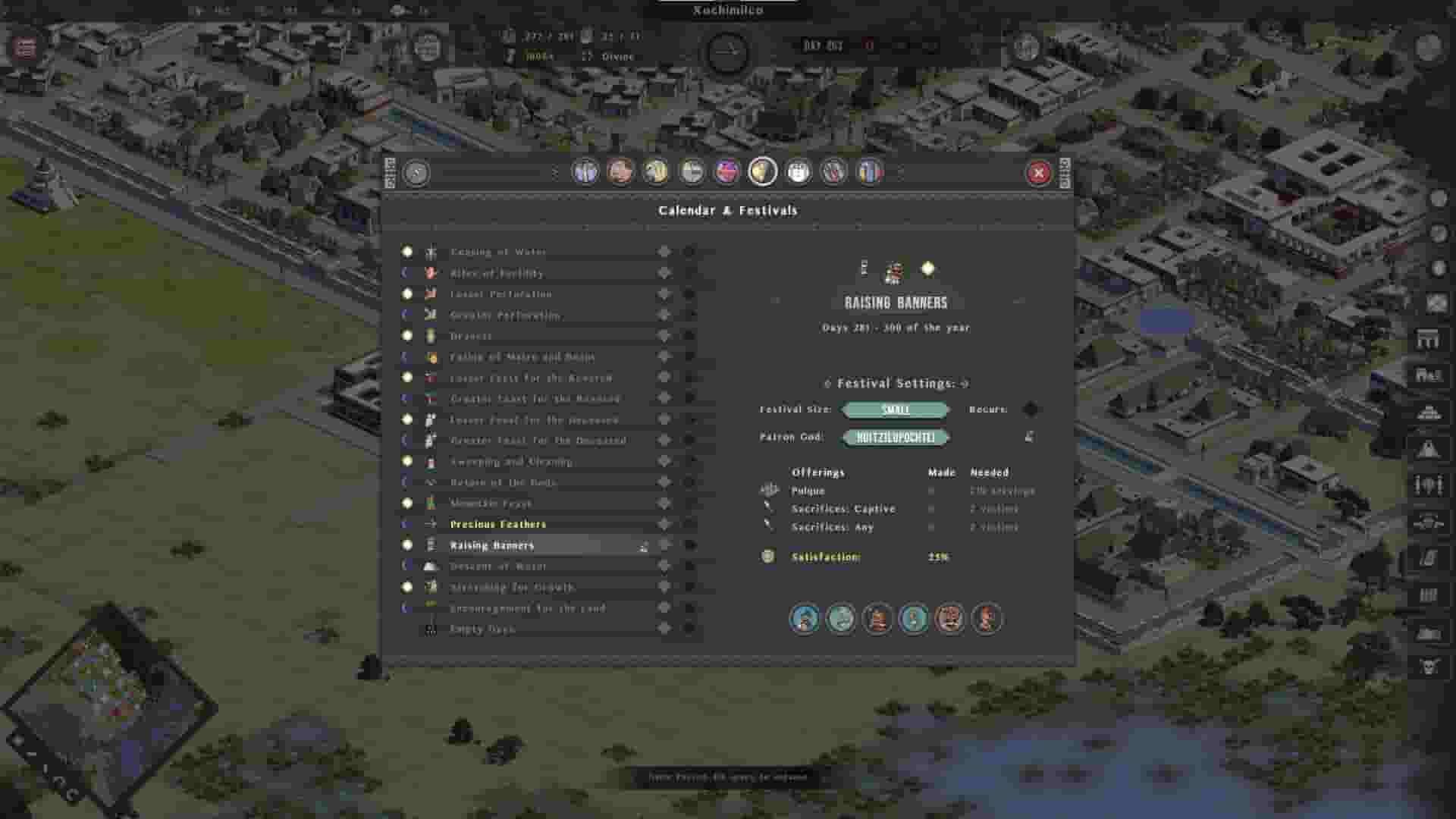The width and height of the screenshot is (1456, 819).
Task: Click the leftmost butterfly icon in toolbar
Action: click(582, 171)
